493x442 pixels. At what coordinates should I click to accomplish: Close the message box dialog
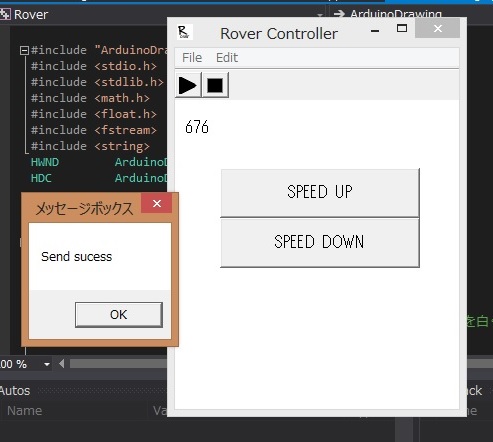[x=157, y=203]
